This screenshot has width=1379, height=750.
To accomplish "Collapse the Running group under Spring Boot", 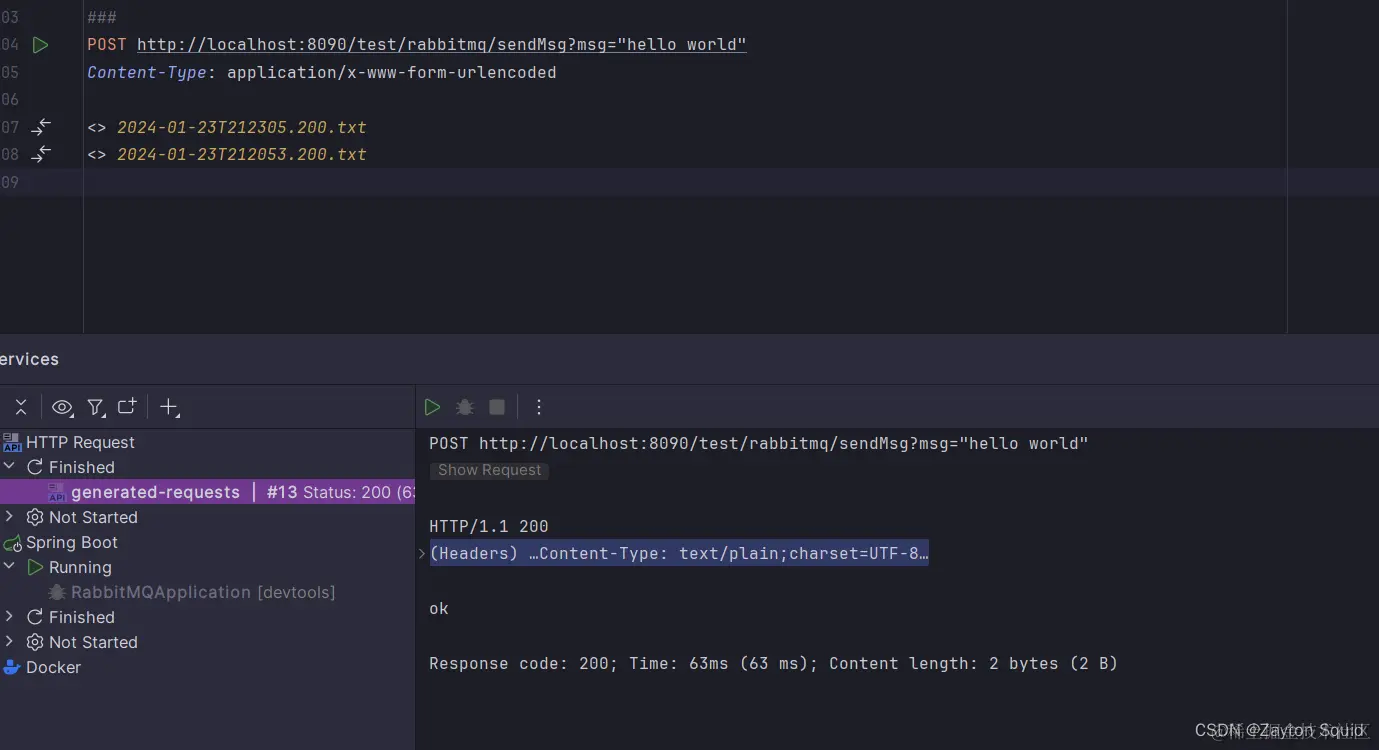I will (10, 567).
